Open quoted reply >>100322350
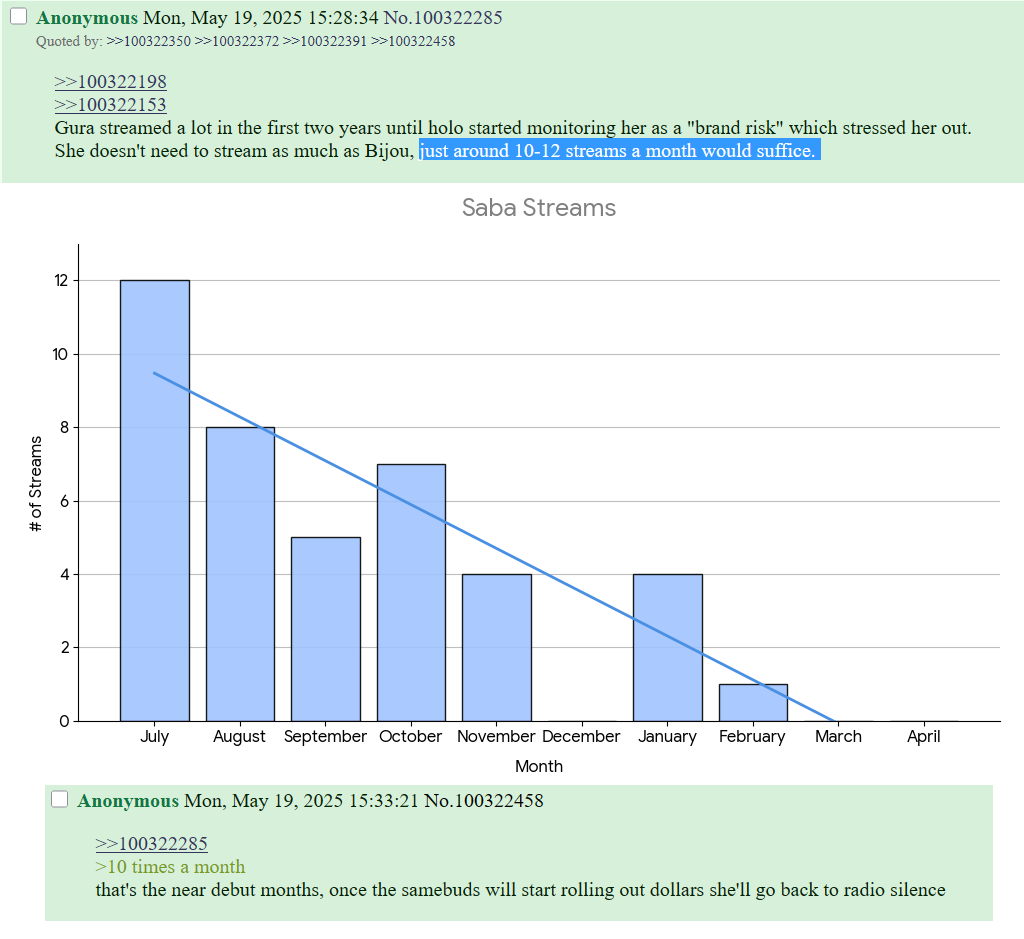Viewport: 1024px width, 939px height. point(149,41)
